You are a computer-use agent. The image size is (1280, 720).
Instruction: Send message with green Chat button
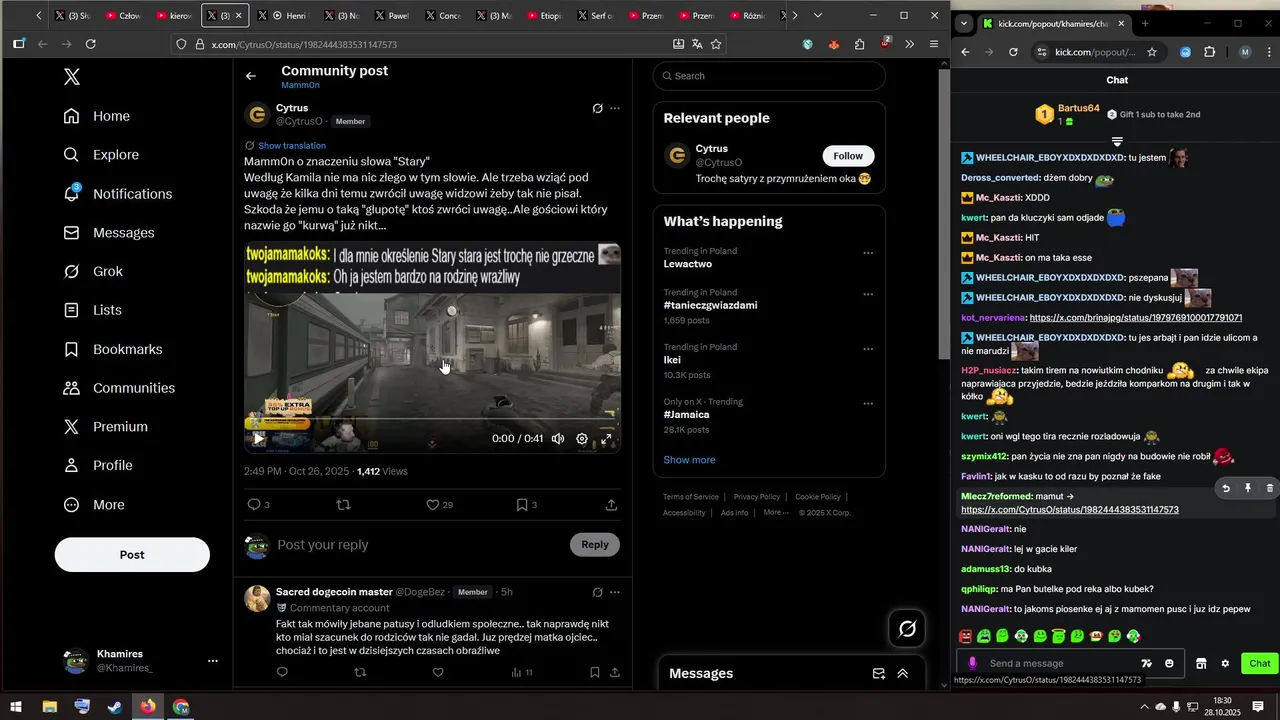(x=1259, y=663)
